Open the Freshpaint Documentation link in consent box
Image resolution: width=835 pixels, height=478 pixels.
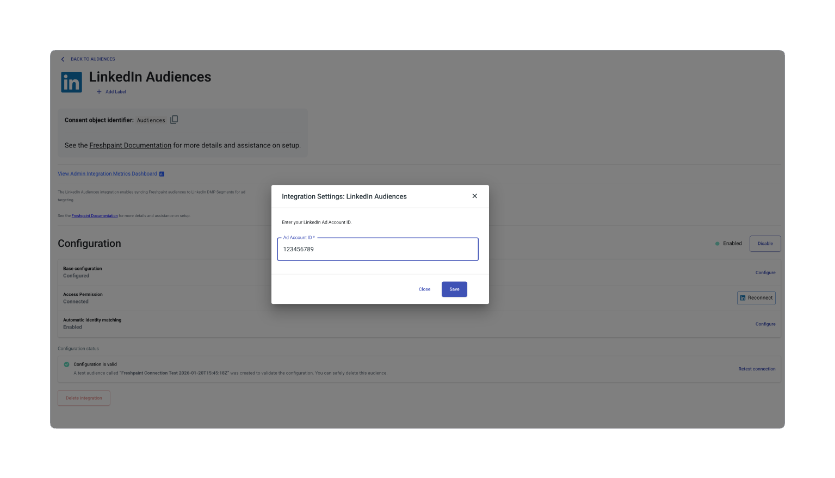[130, 145]
